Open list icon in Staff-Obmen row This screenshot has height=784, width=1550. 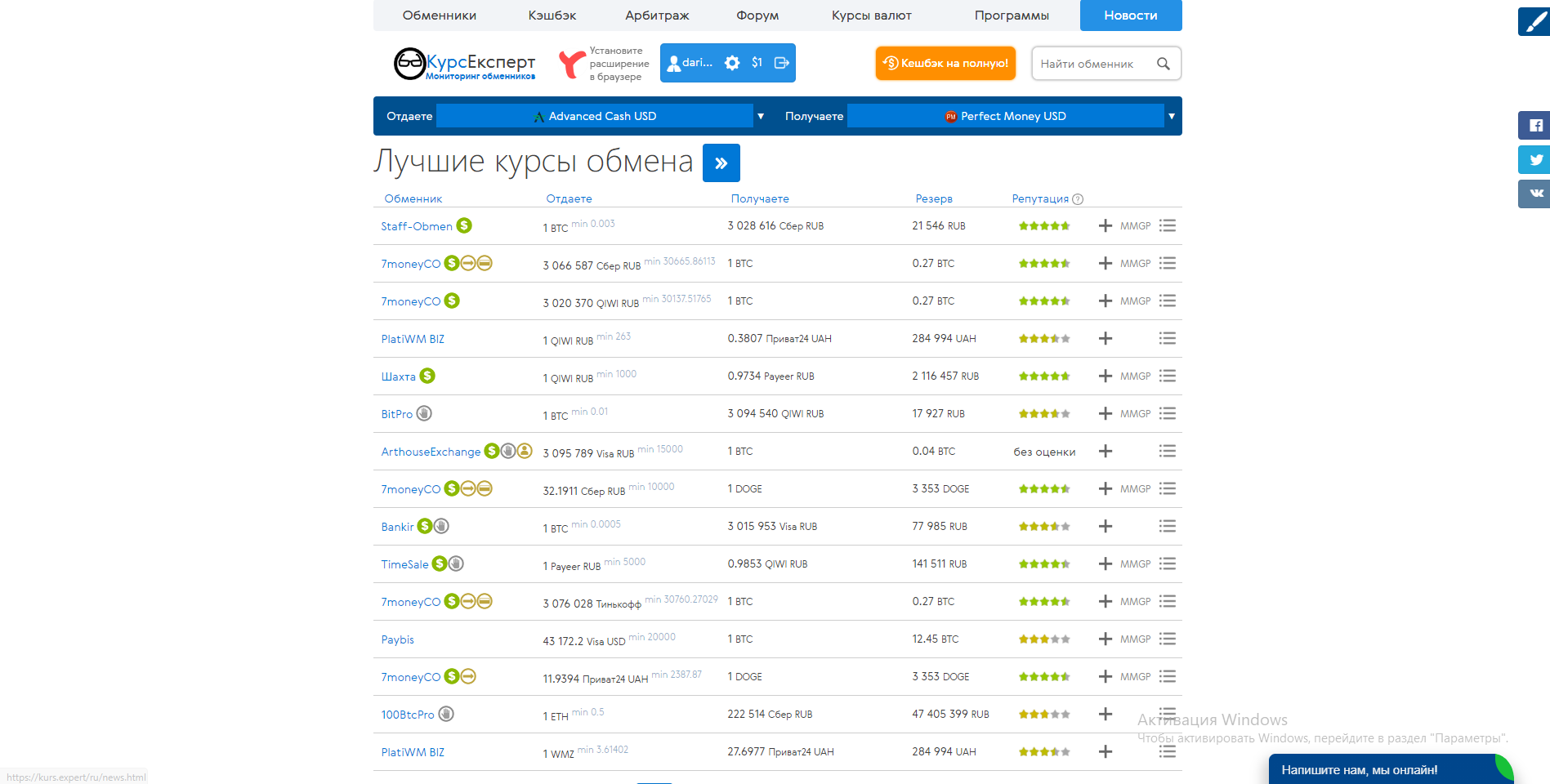(1168, 225)
